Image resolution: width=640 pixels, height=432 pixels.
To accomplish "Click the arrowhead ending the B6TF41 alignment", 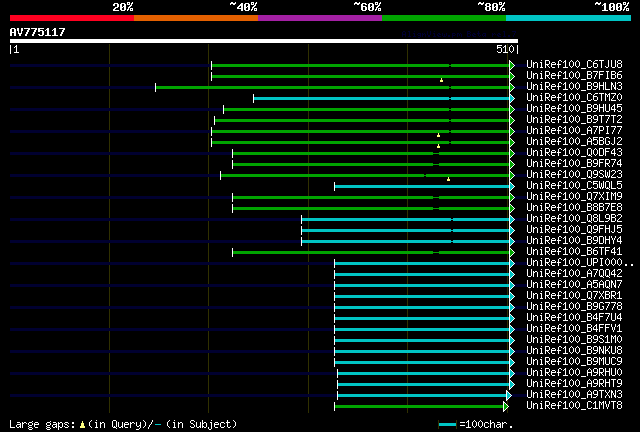I will [x=512, y=253].
